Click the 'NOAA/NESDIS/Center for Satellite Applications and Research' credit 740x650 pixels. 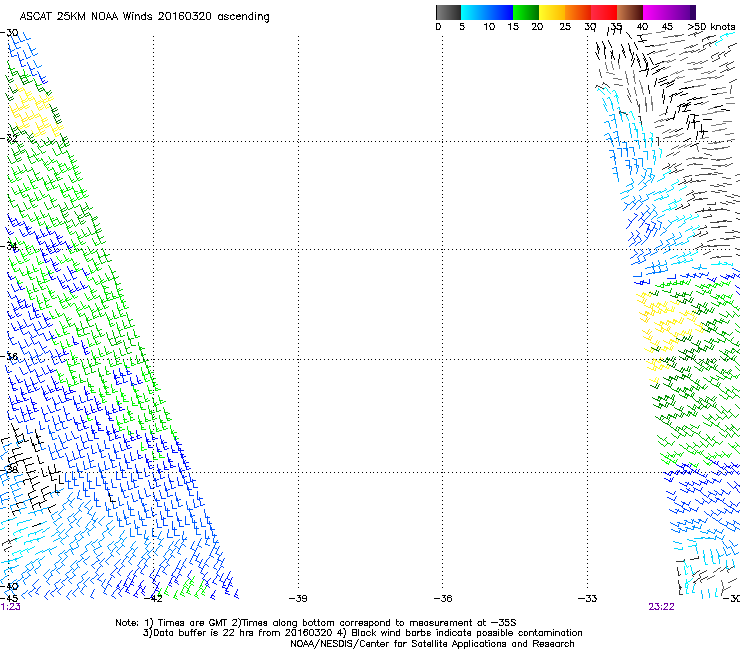point(432,644)
